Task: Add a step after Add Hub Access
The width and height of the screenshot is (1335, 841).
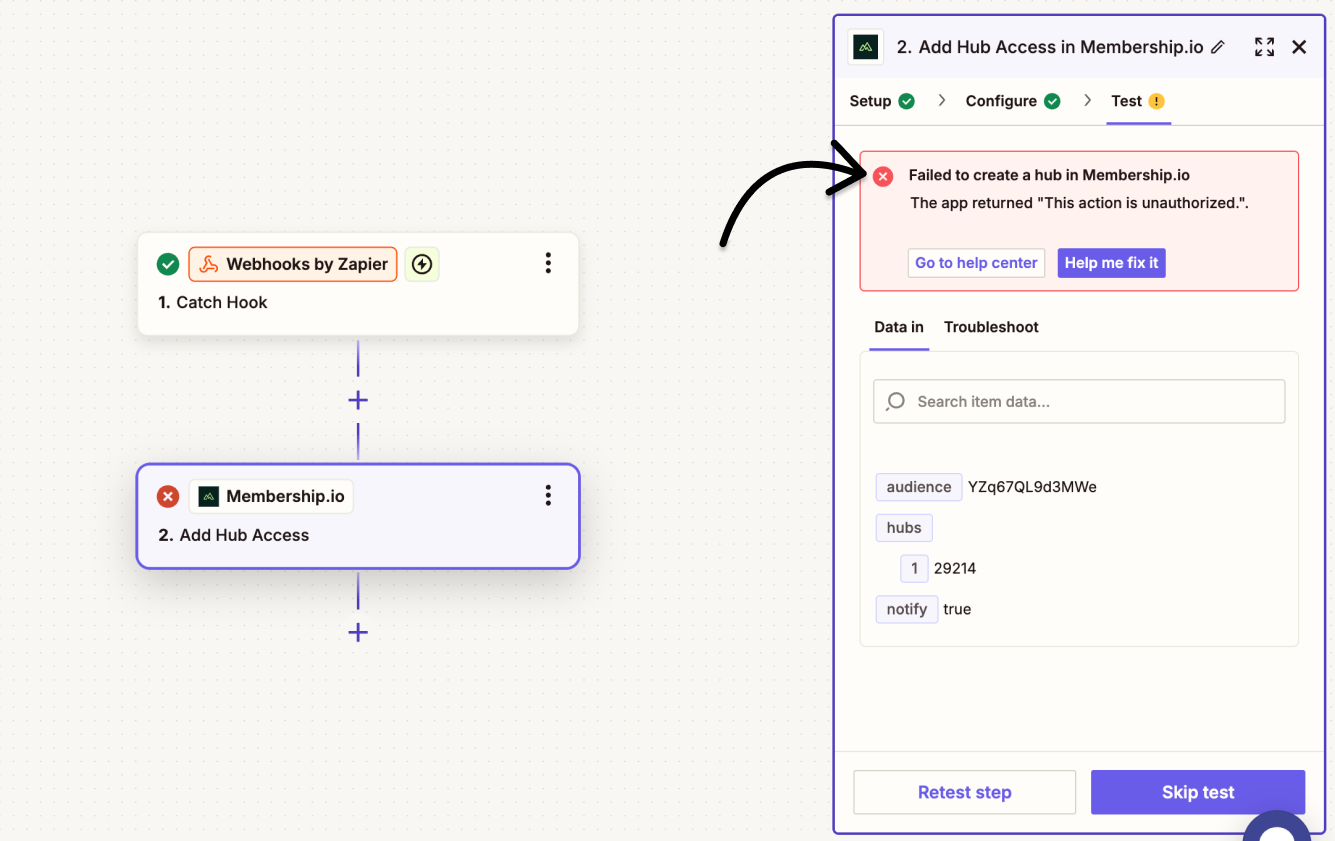Action: tap(358, 632)
